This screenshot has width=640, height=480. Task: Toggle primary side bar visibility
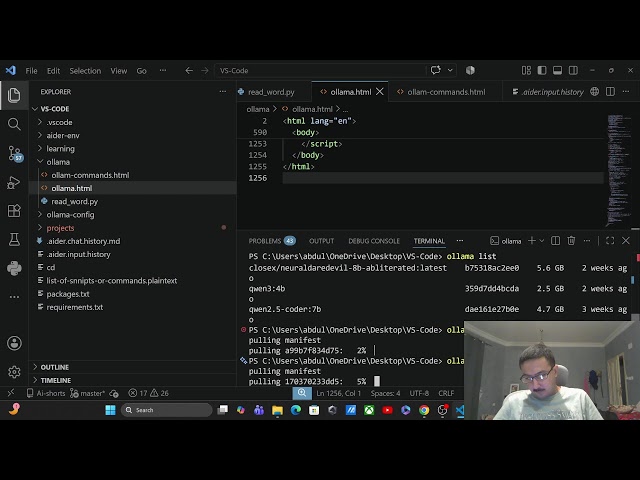(x=542, y=71)
